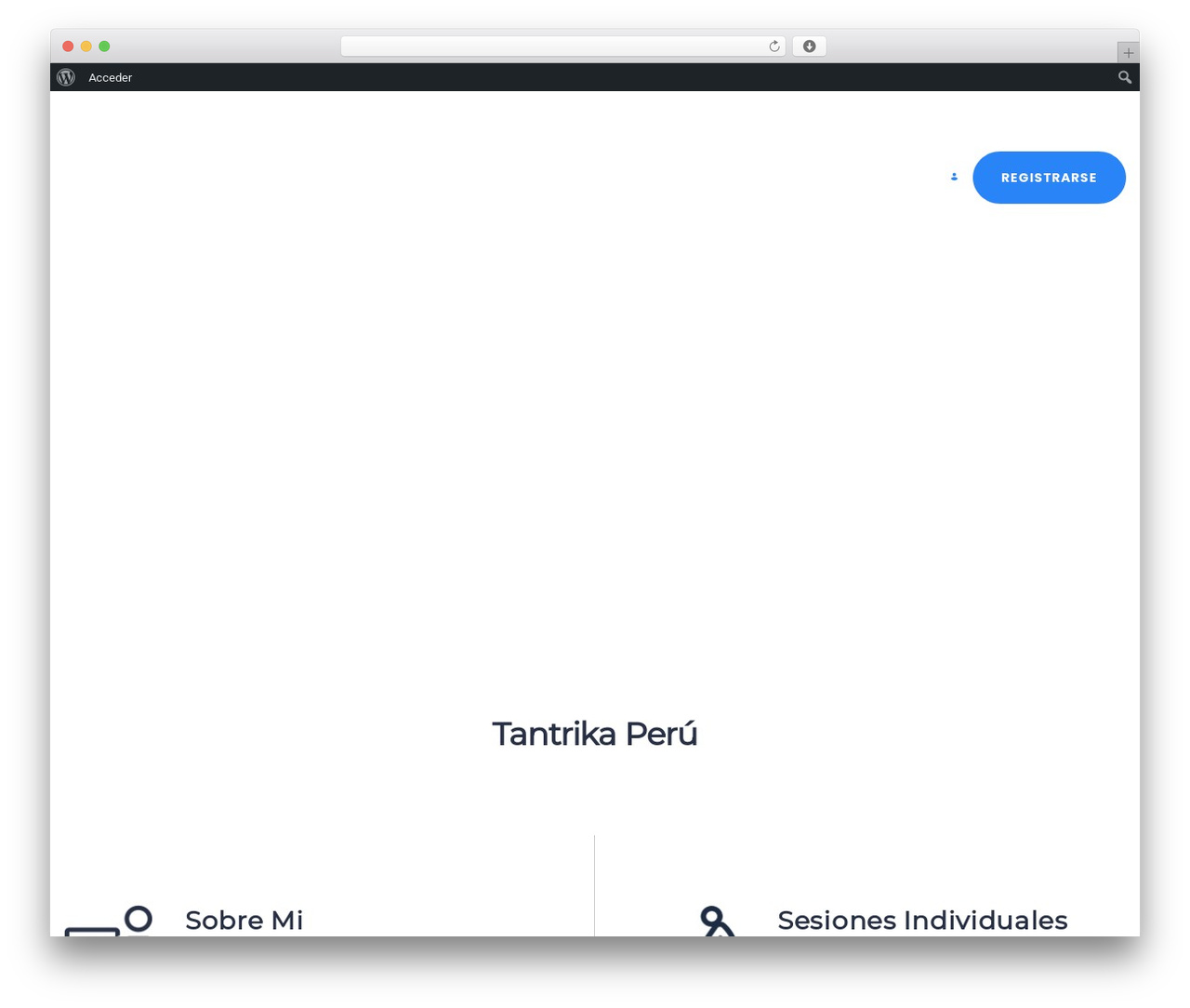This screenshot has height=1008, width=1190.
Task: Open the Acceder login link
Action: (x=110, y=78)
